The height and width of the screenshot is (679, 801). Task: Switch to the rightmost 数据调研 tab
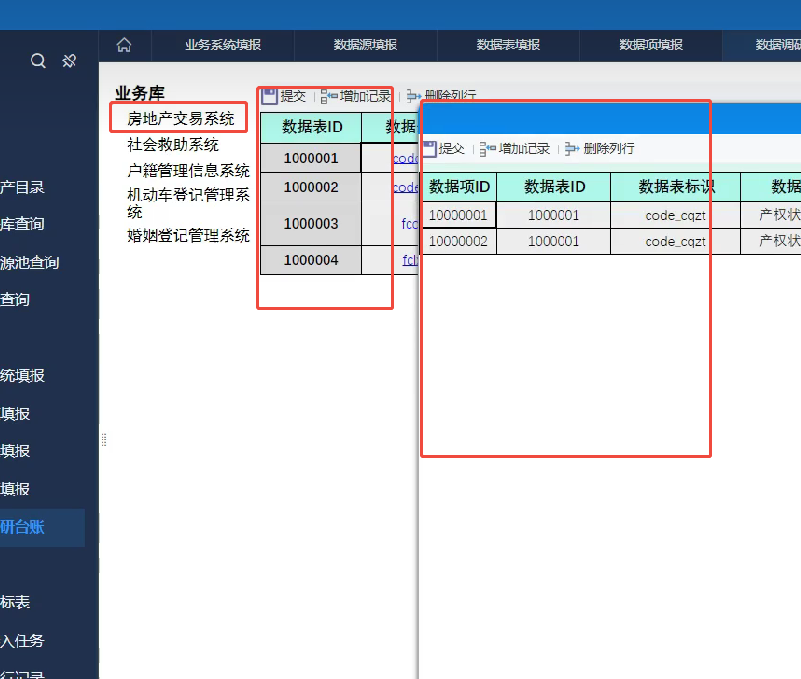tap(762, 45)
